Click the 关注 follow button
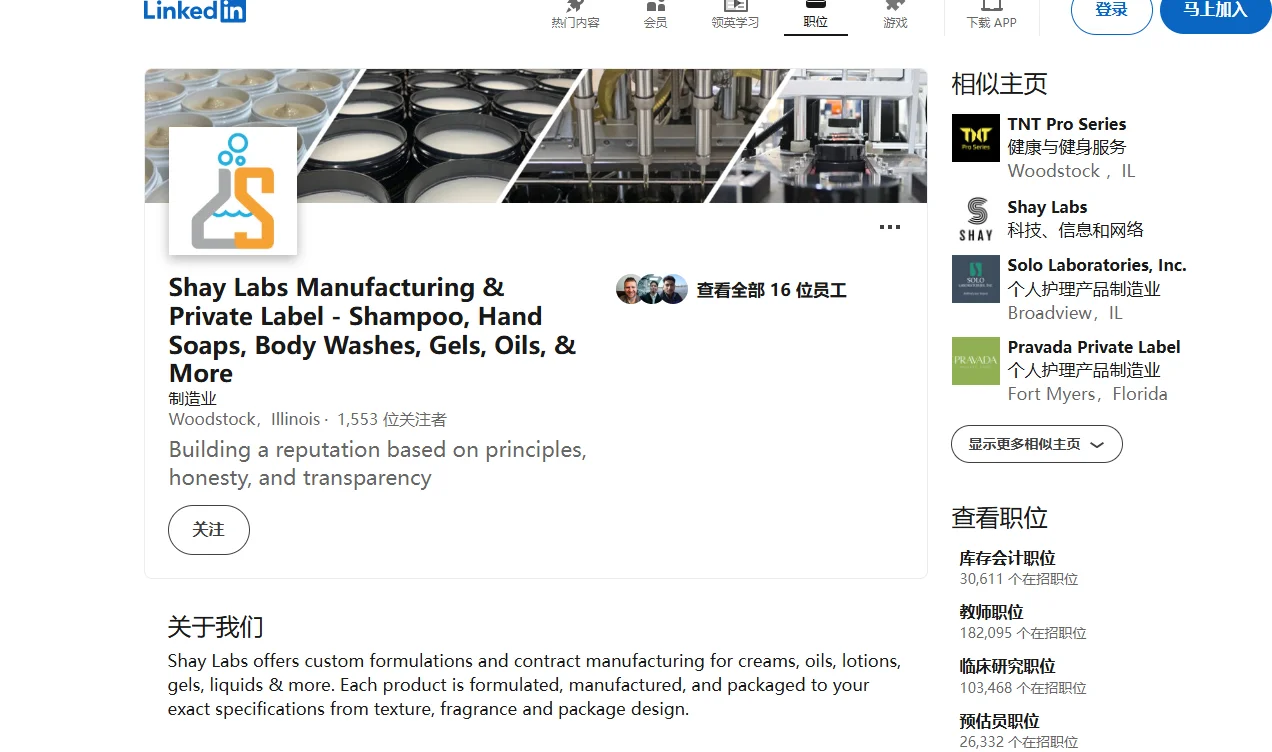 [209, 530]
